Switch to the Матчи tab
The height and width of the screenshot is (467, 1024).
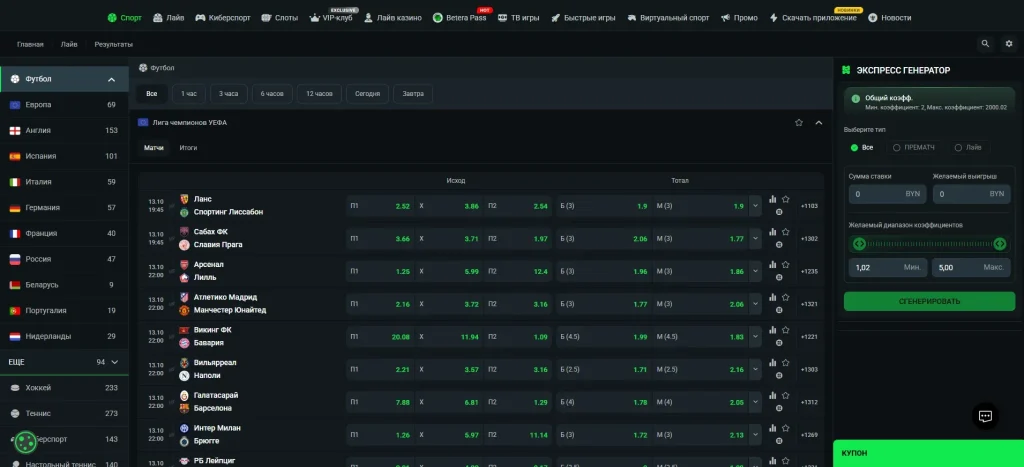pyautogui.click(x=153, y=148)
